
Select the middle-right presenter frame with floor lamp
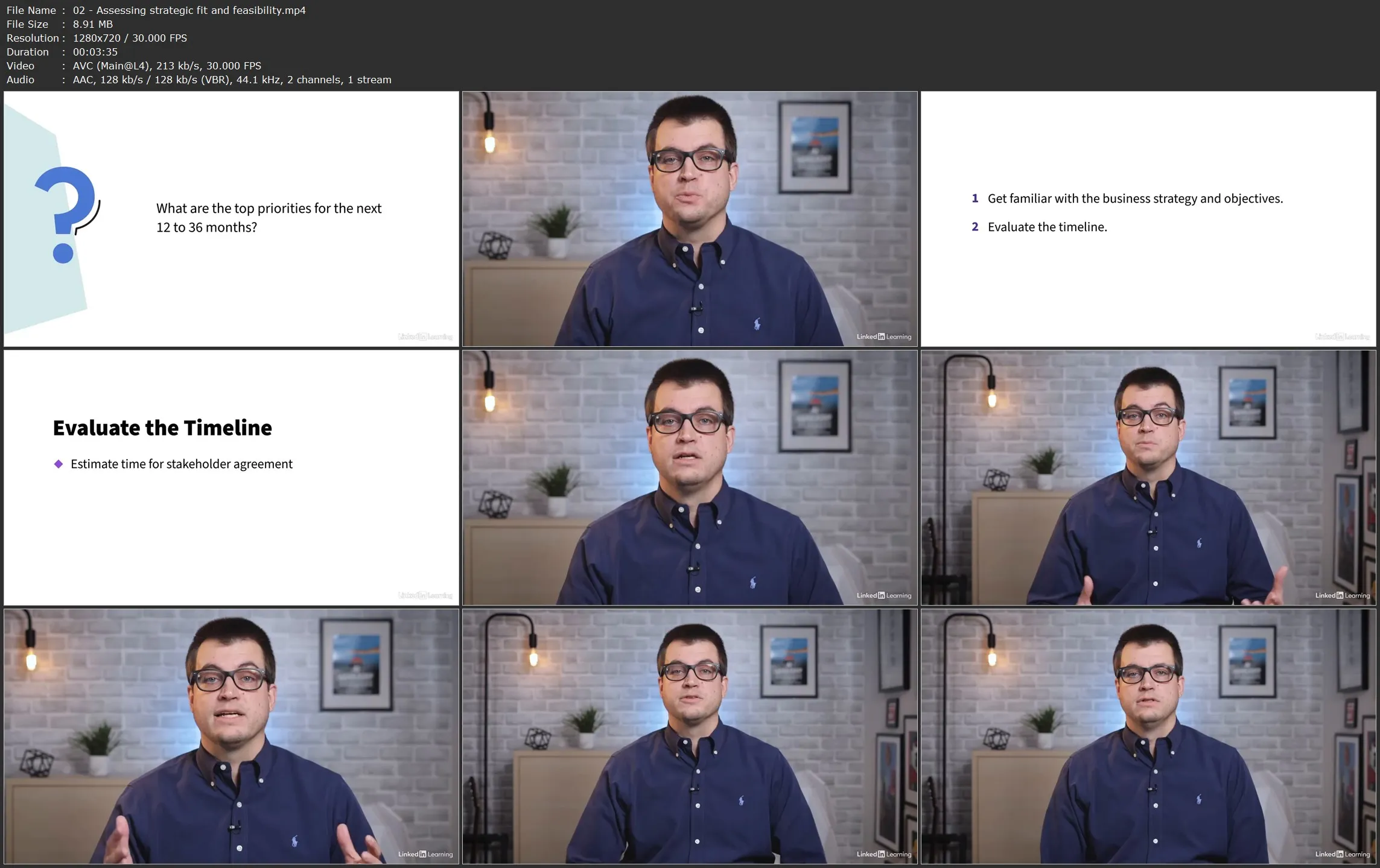pos(1148,478)
